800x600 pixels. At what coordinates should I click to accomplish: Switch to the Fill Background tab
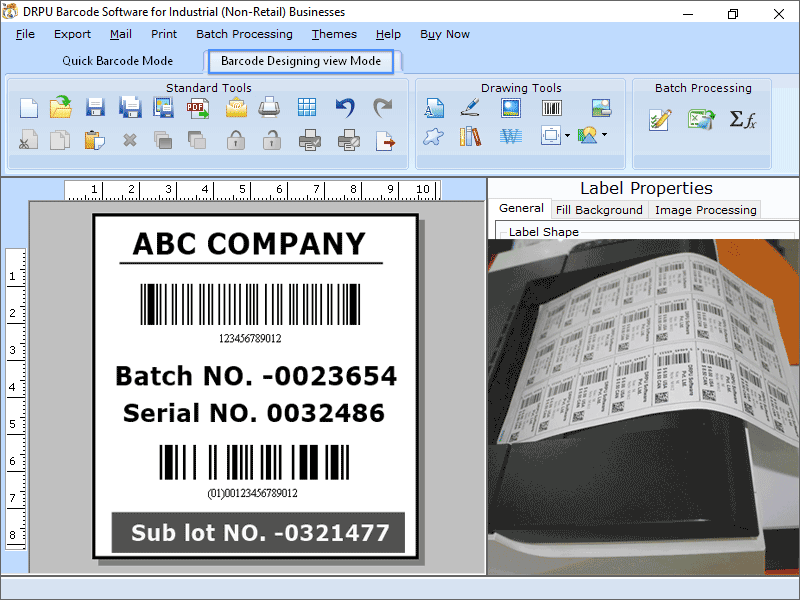click(599, 210)
